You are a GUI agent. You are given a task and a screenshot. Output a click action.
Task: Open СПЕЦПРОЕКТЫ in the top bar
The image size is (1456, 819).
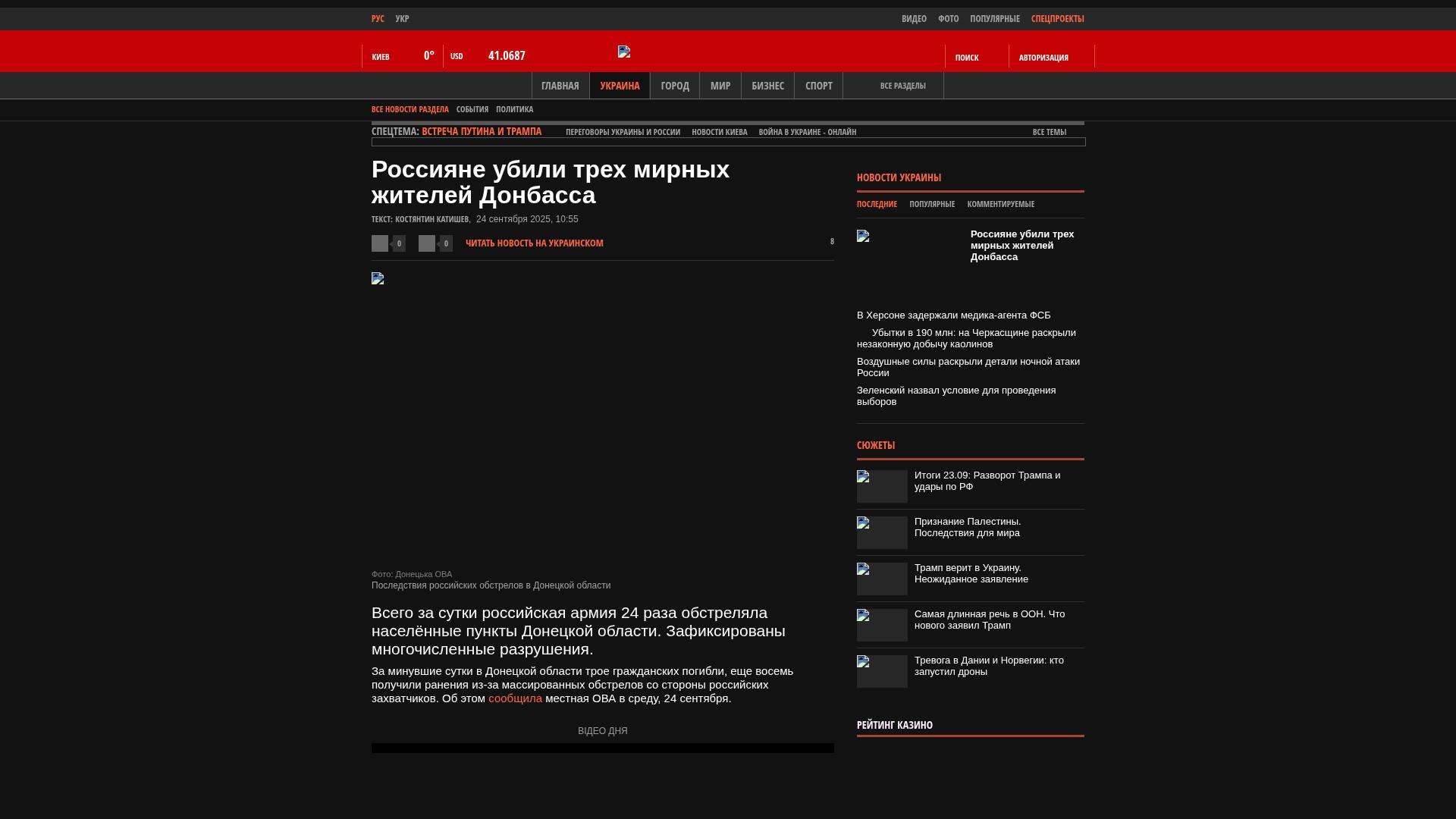coord(1056,18)
